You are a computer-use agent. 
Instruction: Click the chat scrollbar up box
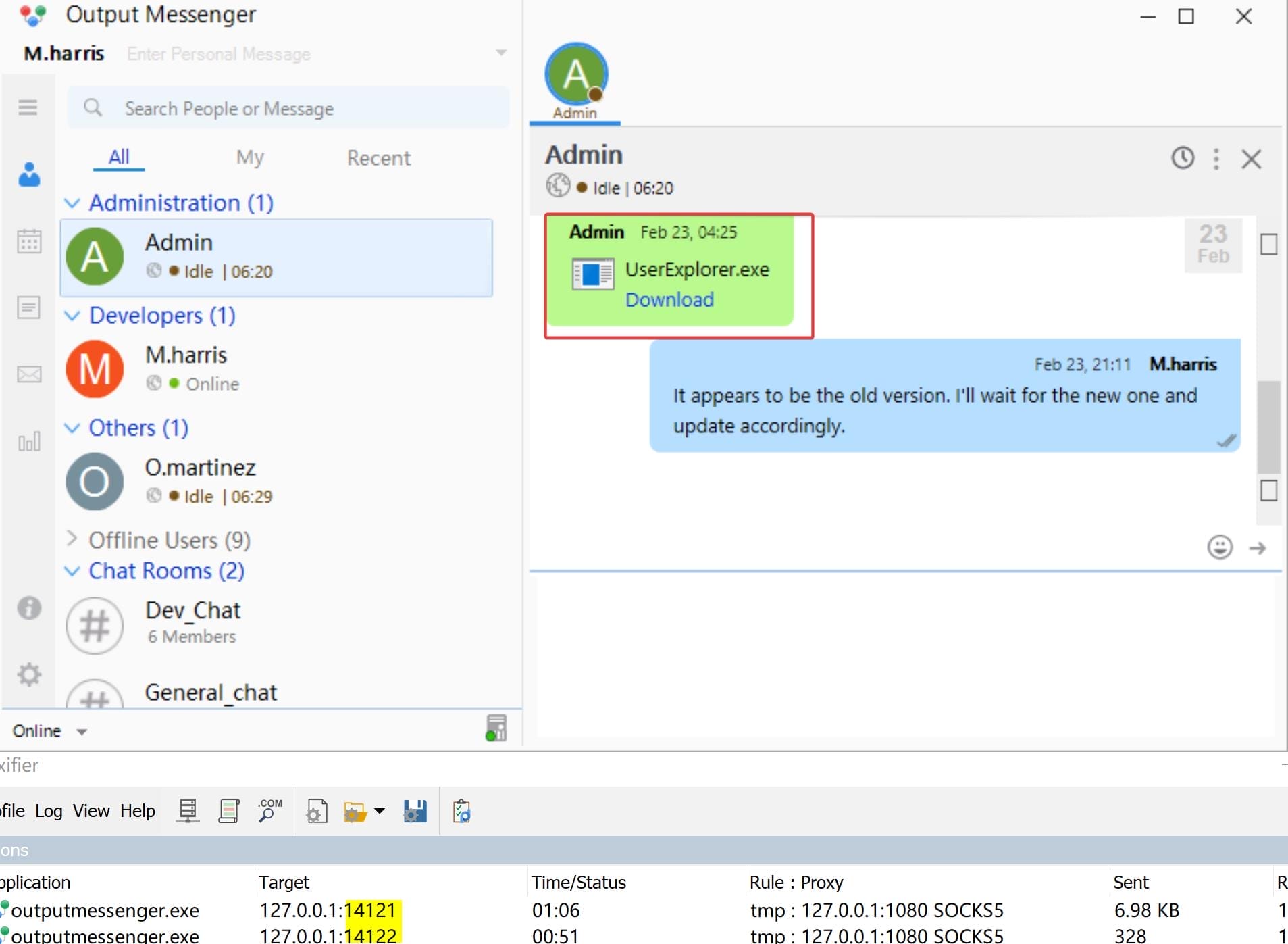[x=1269, y=244]
